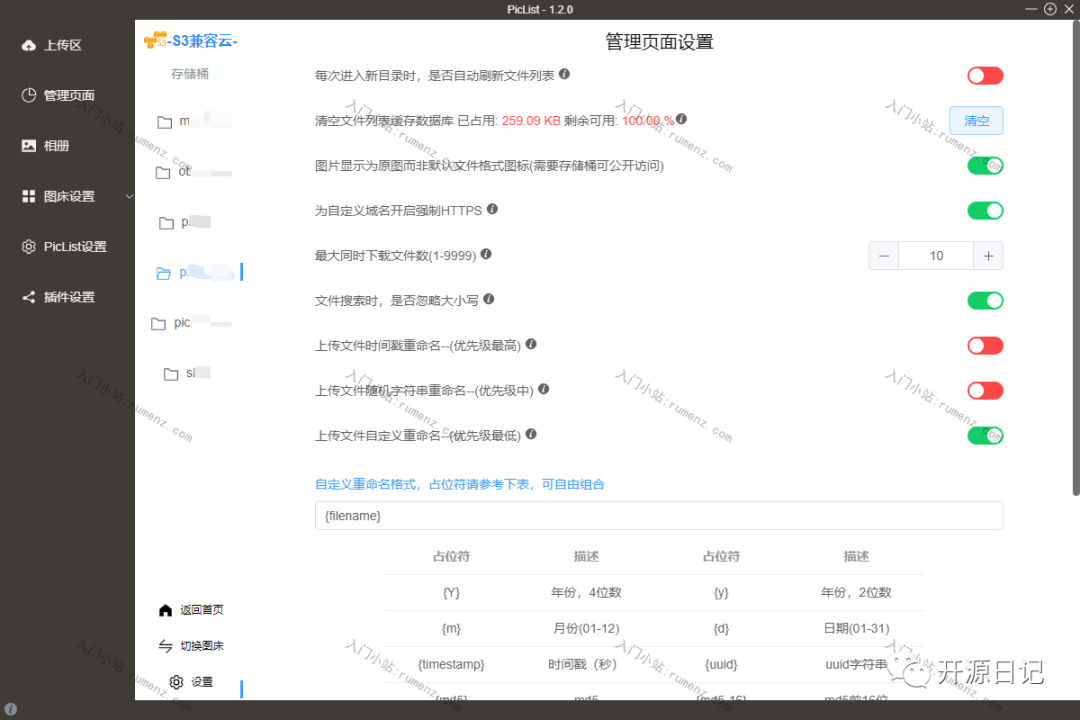Decrease max download count with minus

tap(884, 256)
